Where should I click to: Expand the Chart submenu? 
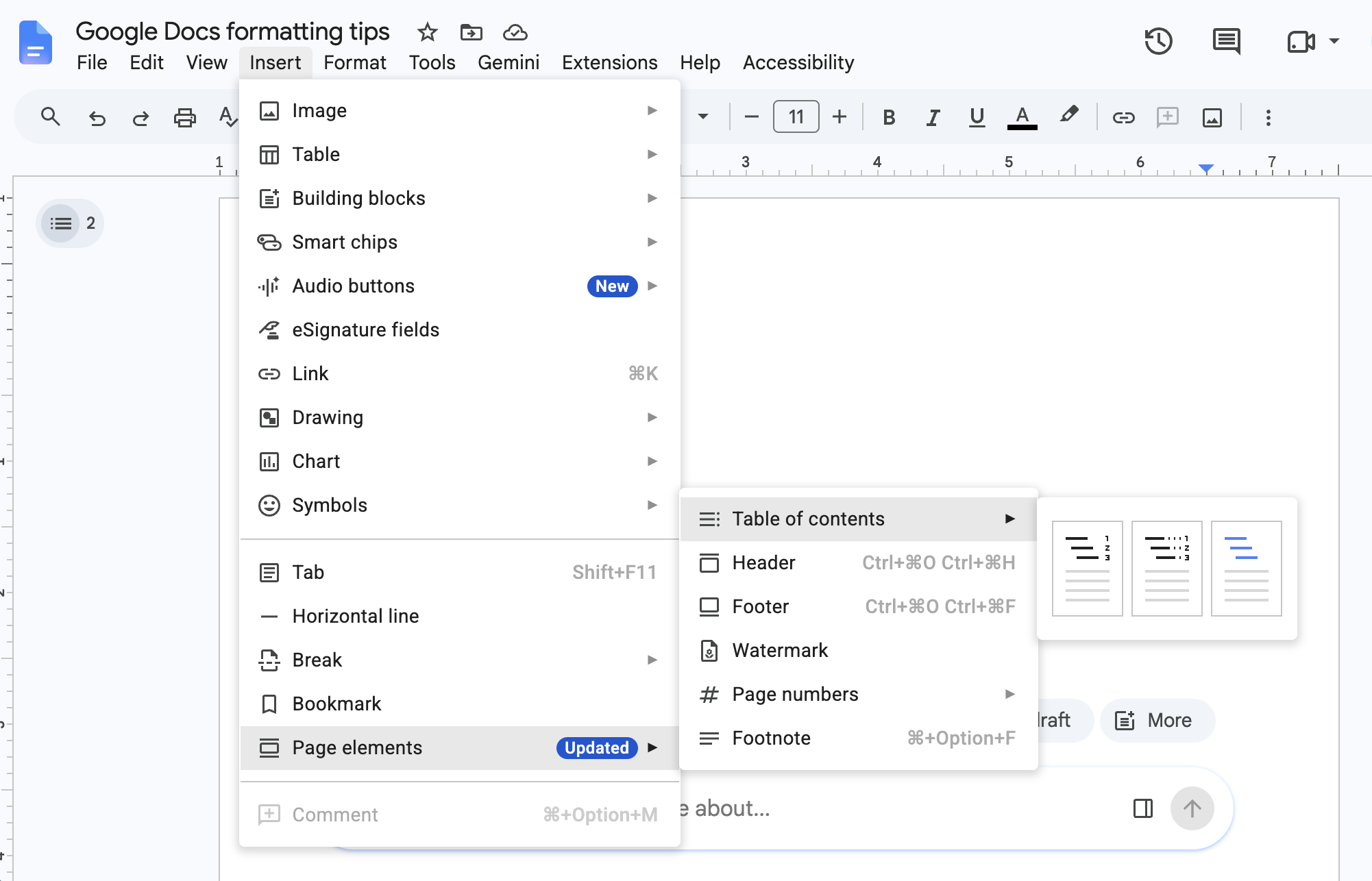point(460,461)
